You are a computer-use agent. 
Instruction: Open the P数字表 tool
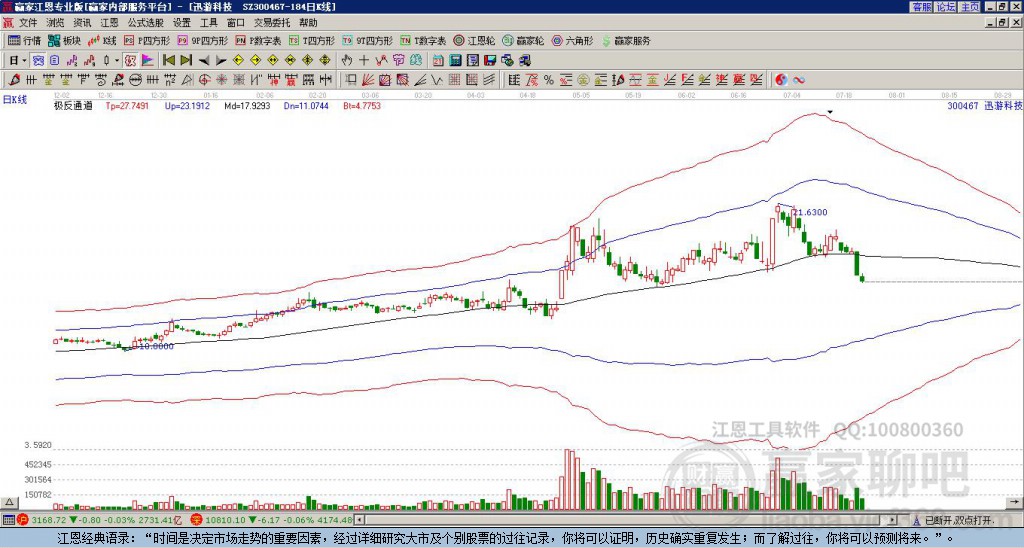tap(258, 40)
